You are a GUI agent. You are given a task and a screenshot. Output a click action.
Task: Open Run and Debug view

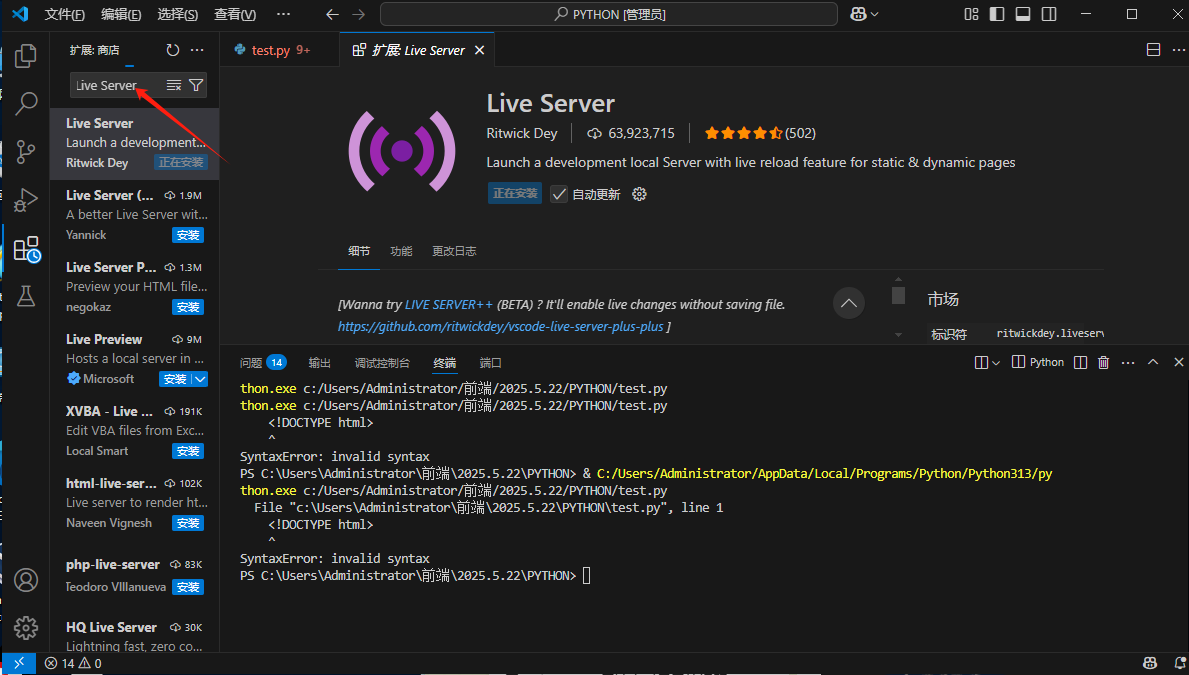point(26,199)
